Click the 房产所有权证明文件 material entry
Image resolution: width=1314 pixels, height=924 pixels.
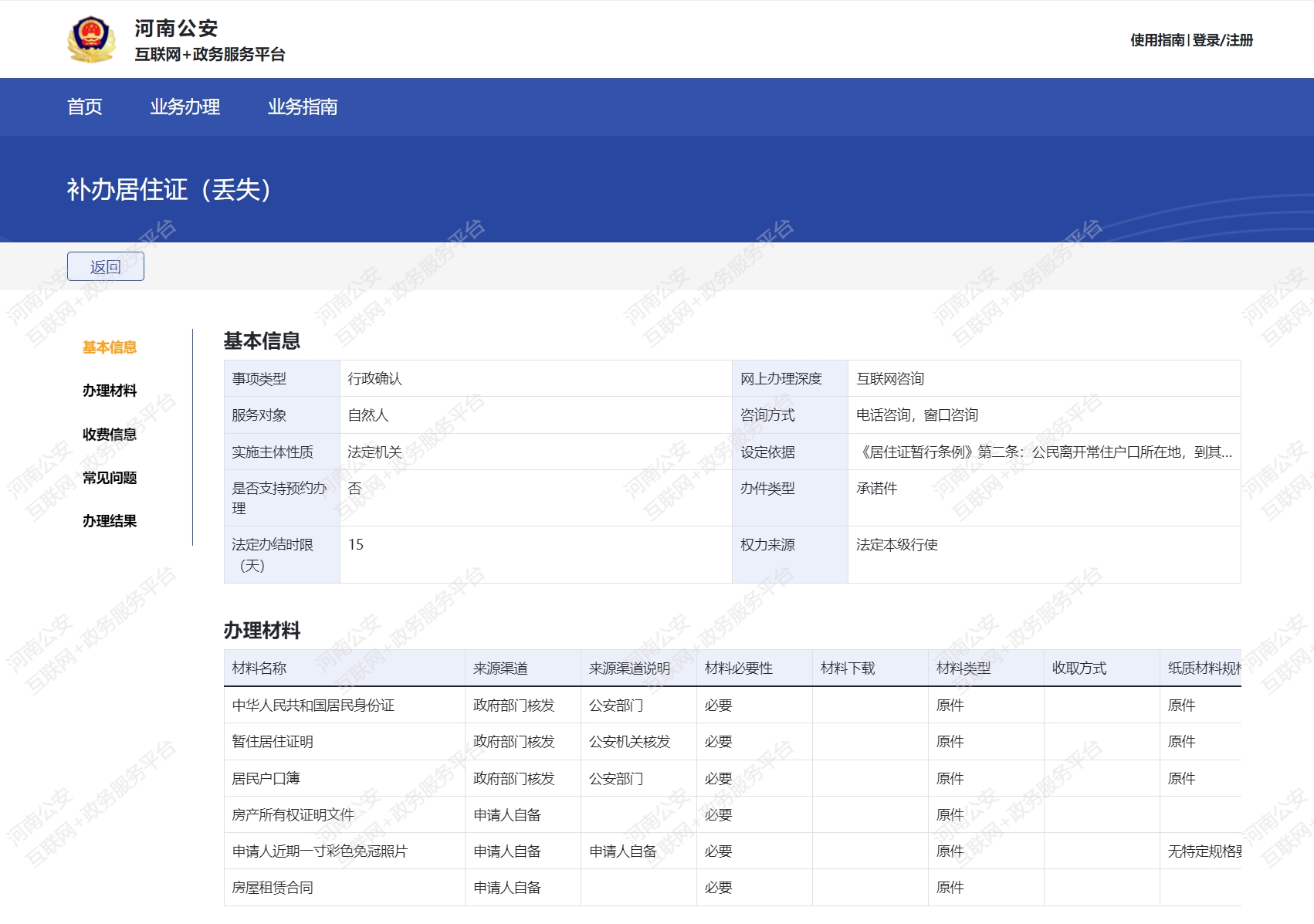click(293, 815)
